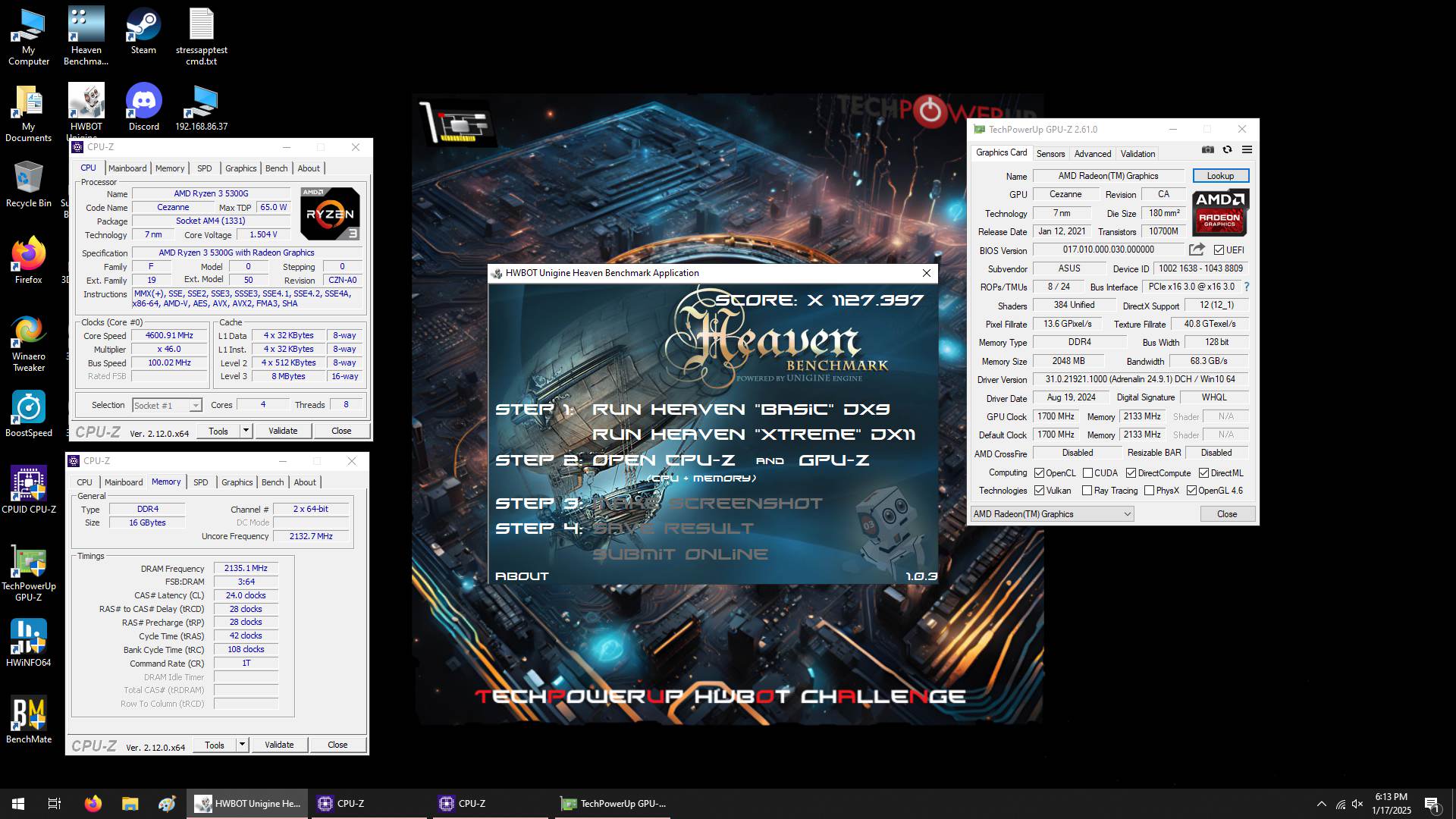Open CPUID CPU-Z desktop icon
Viewport: 1456px width, 819px height.
(x=29, y=491)
